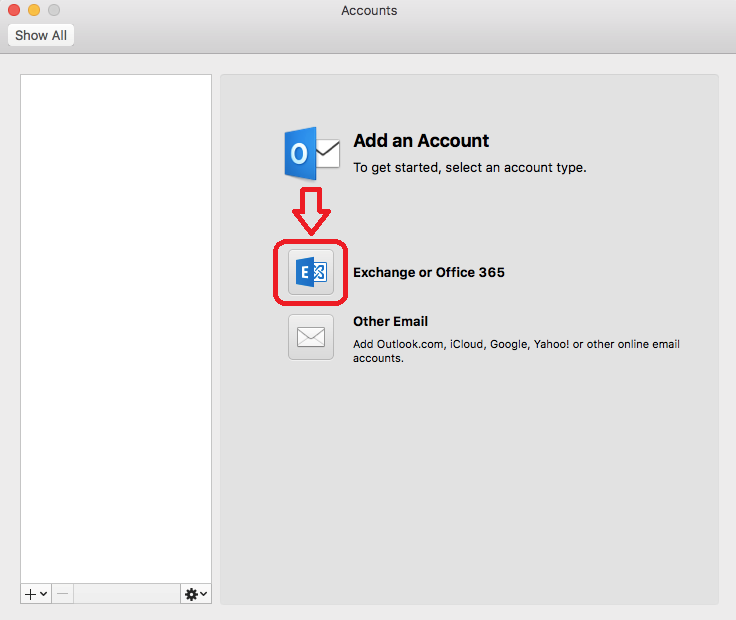Click the Add an Account heading
The image size is (736, 620).
click(421, 141)
